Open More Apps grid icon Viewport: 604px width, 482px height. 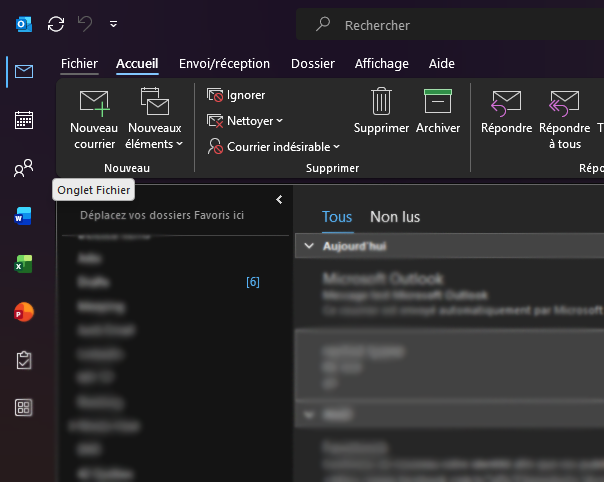click(23, 408)
